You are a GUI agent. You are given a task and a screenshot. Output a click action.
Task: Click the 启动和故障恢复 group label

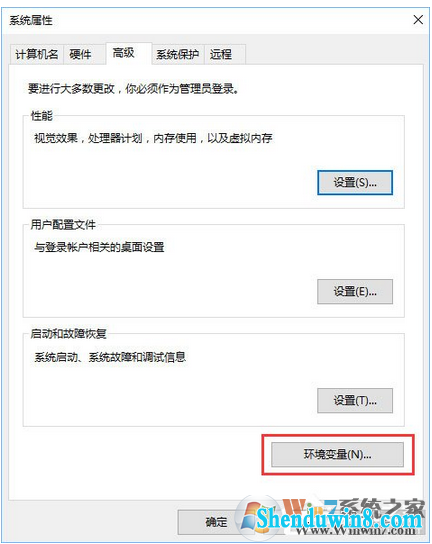(x=68, y=334)
